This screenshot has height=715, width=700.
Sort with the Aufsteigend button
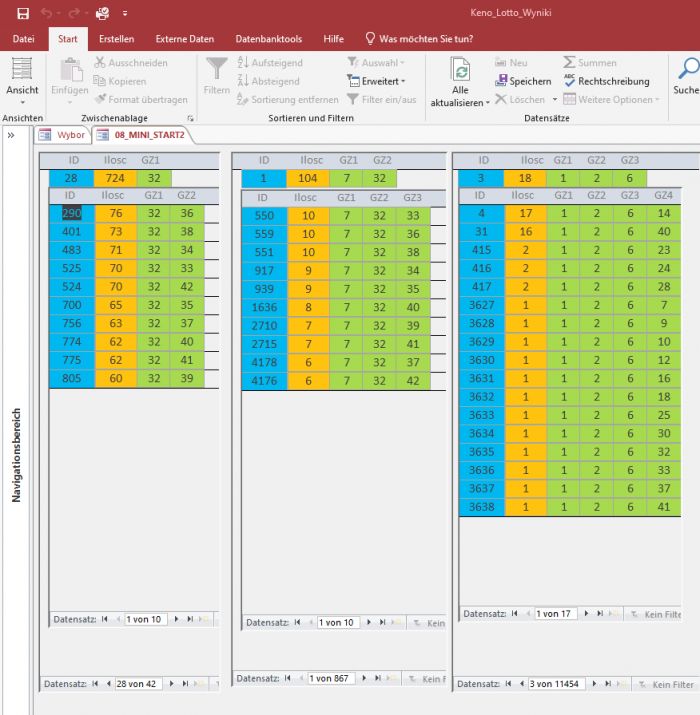coord(270,62)
